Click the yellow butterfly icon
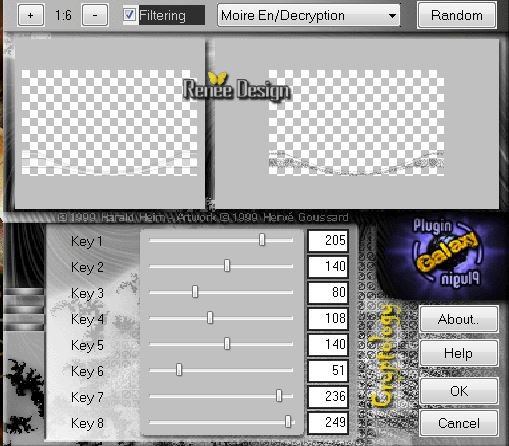The image size is (509, 446). (217, 78)
